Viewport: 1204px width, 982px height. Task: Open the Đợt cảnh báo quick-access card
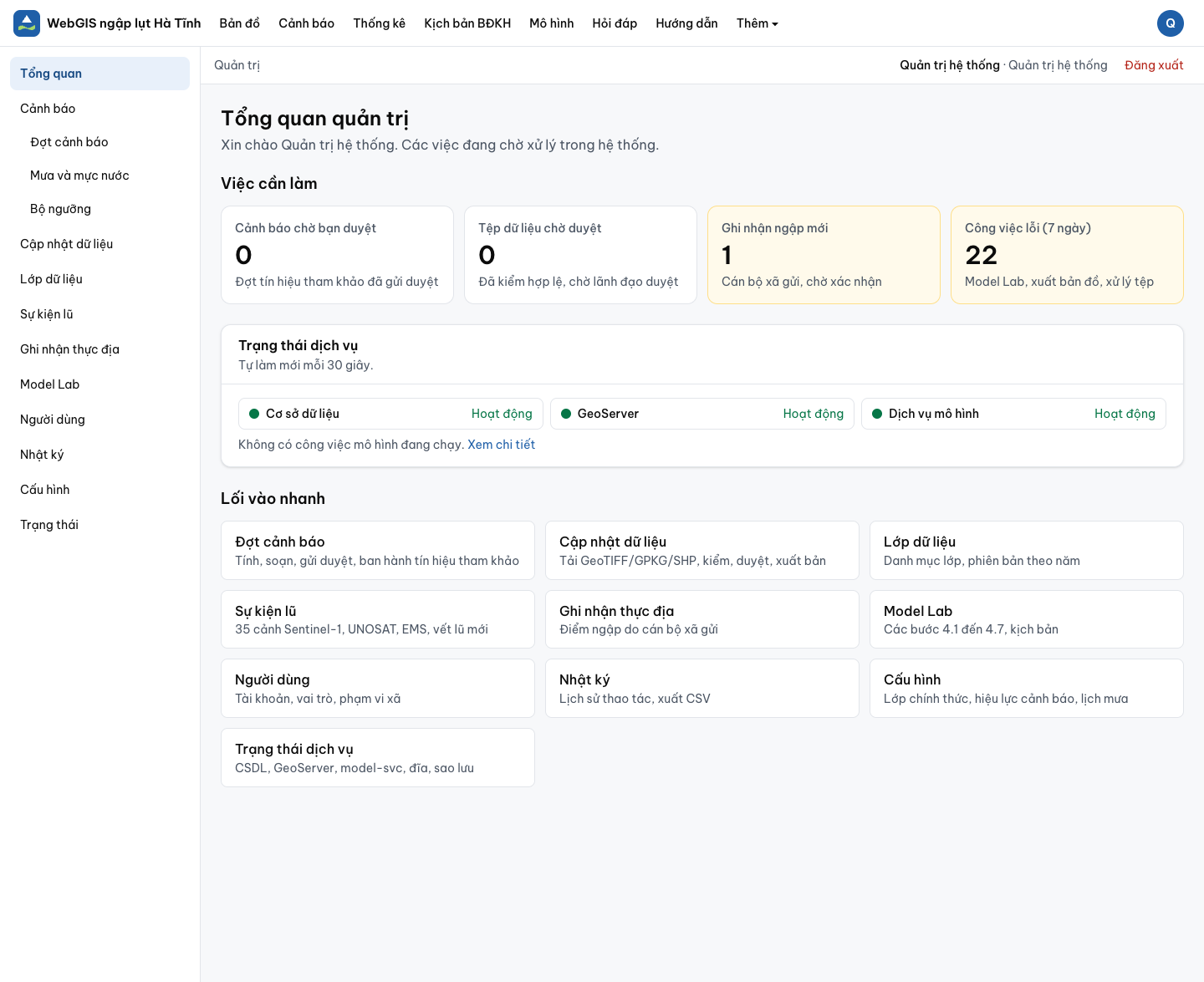click(378, 550)
